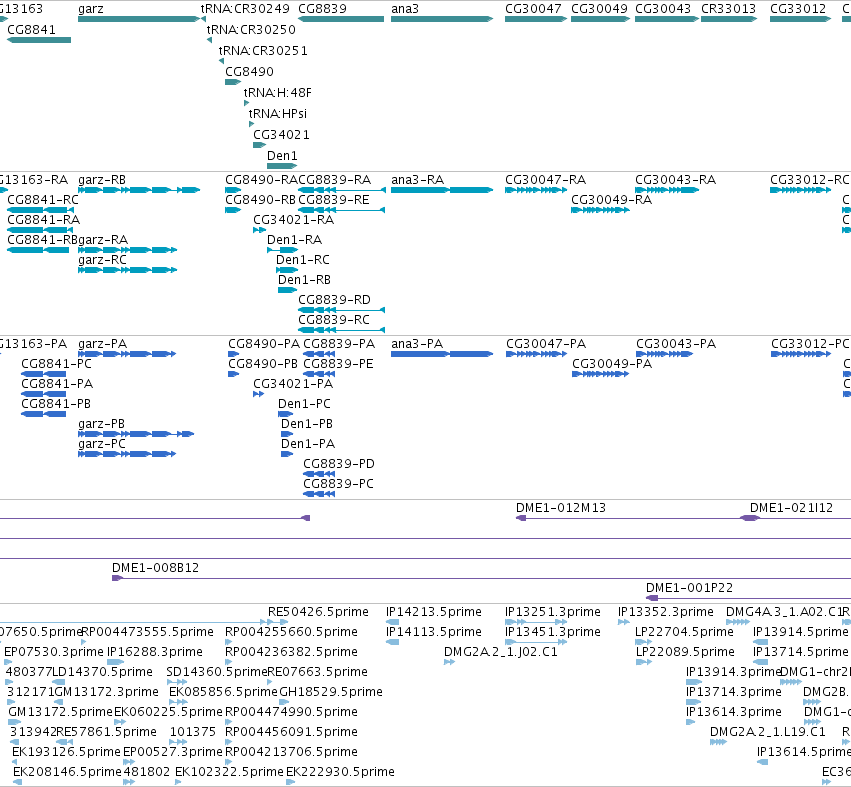
Task: Click Den1-RA transcript label
Action: point(294,240)
